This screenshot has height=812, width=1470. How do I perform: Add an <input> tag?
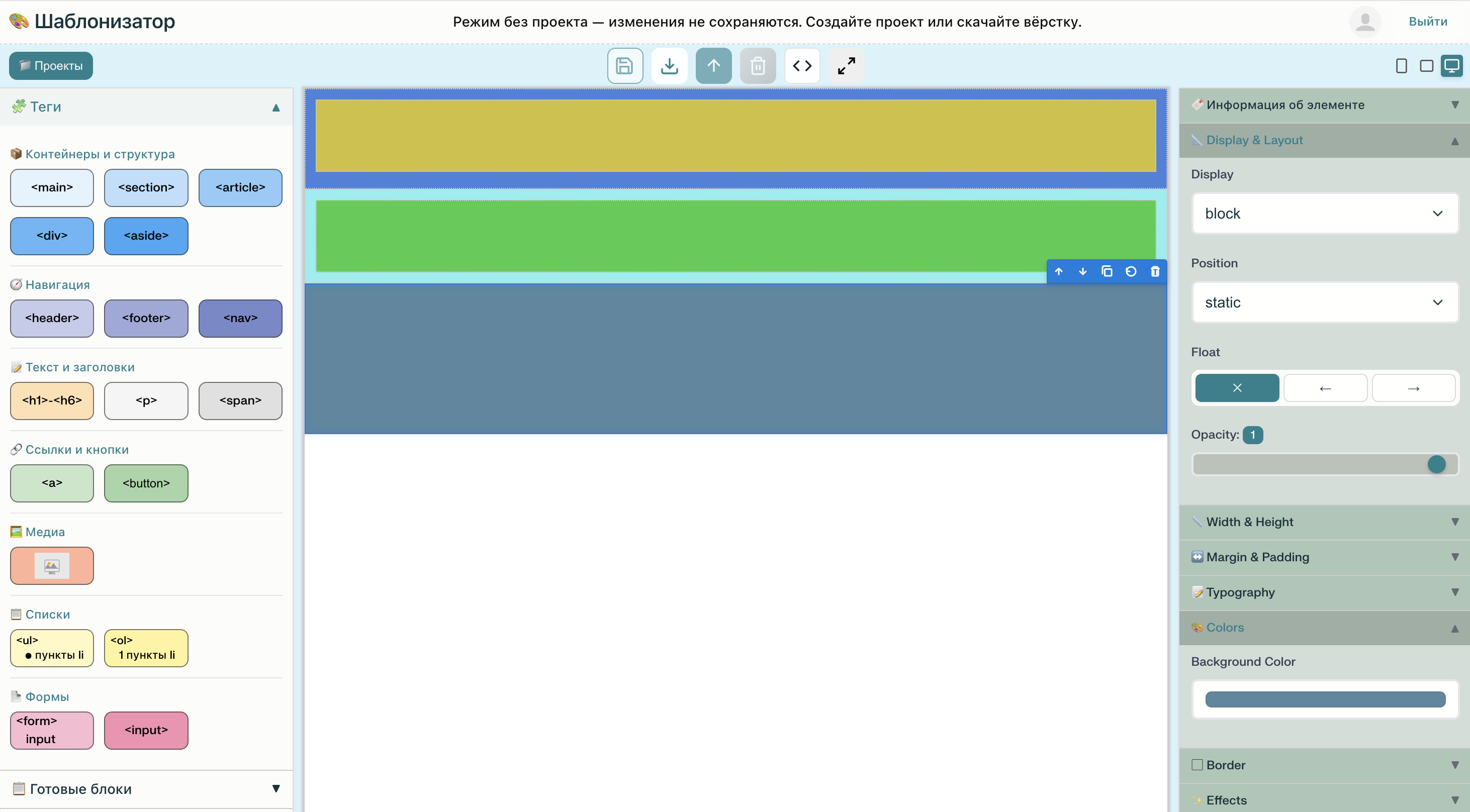tap(146, 730)
